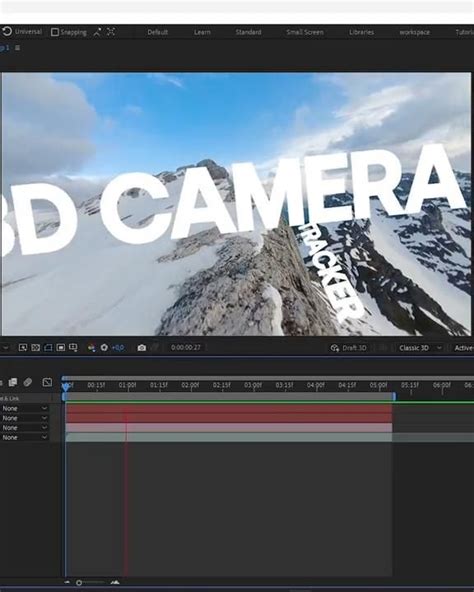The height and width of the screenshot is (592, 474).
Task: Click the snap collapse icon beside Snapping
Action: pos(97,32)
